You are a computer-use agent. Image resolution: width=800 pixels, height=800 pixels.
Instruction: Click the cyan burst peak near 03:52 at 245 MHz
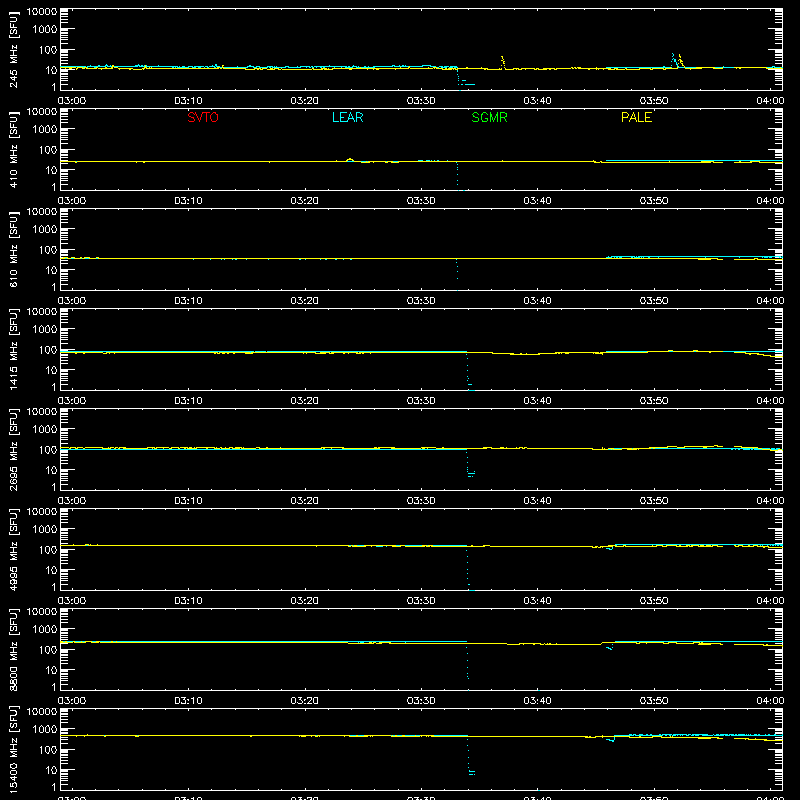point(673,59)
